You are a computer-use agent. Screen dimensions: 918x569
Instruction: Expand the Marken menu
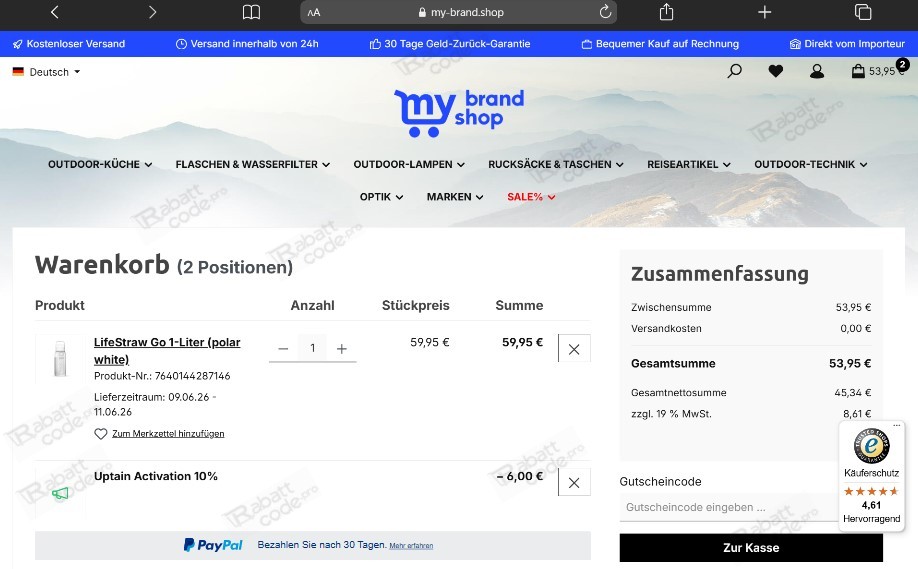455,197
